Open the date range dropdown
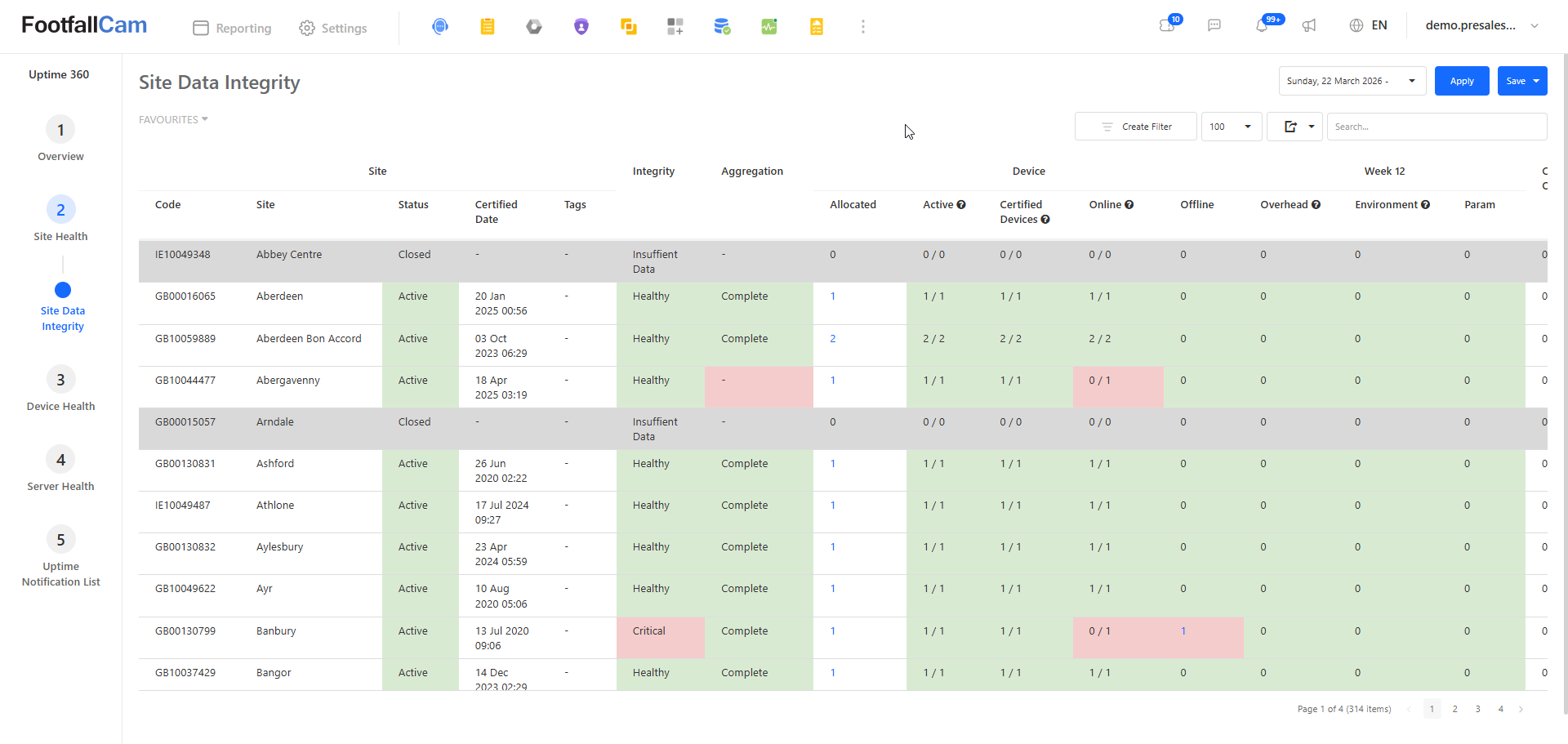This screenshot has width=1568, height=744. click(1352, 81)
